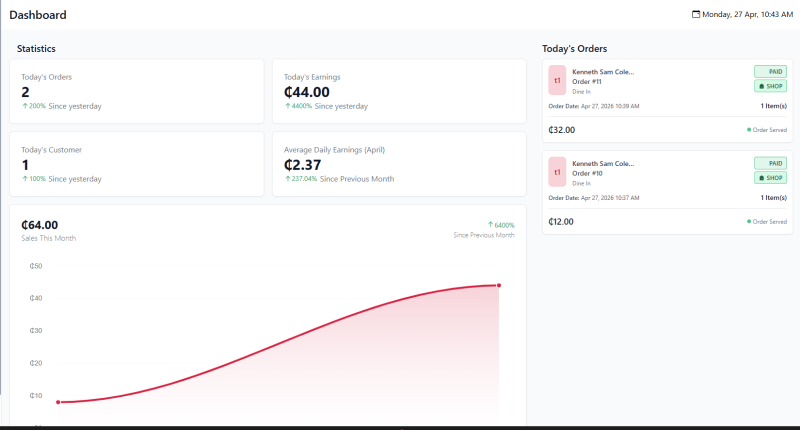The width and height of the screenshot is (800, 430).
Task: Click the green arrow beside 6400%
Action: (490, 224)
